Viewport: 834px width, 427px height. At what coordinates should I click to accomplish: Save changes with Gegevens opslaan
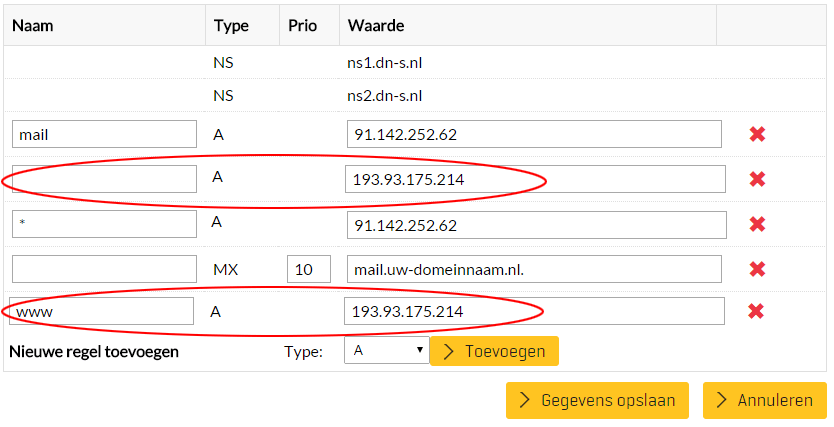(598, 400)
